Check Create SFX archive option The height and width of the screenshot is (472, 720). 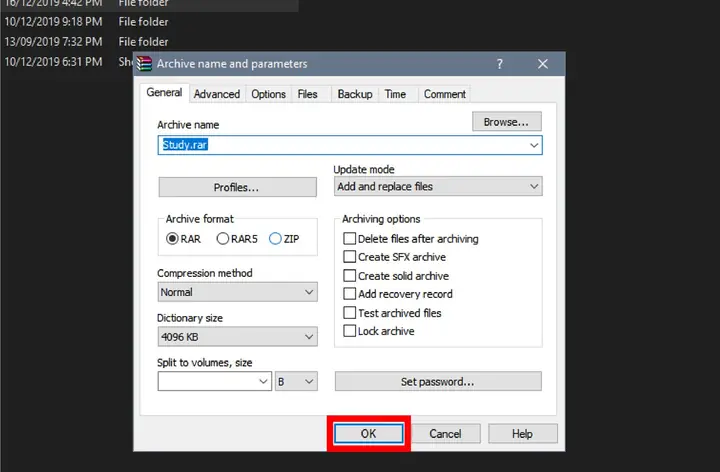(x=350, y=257)
